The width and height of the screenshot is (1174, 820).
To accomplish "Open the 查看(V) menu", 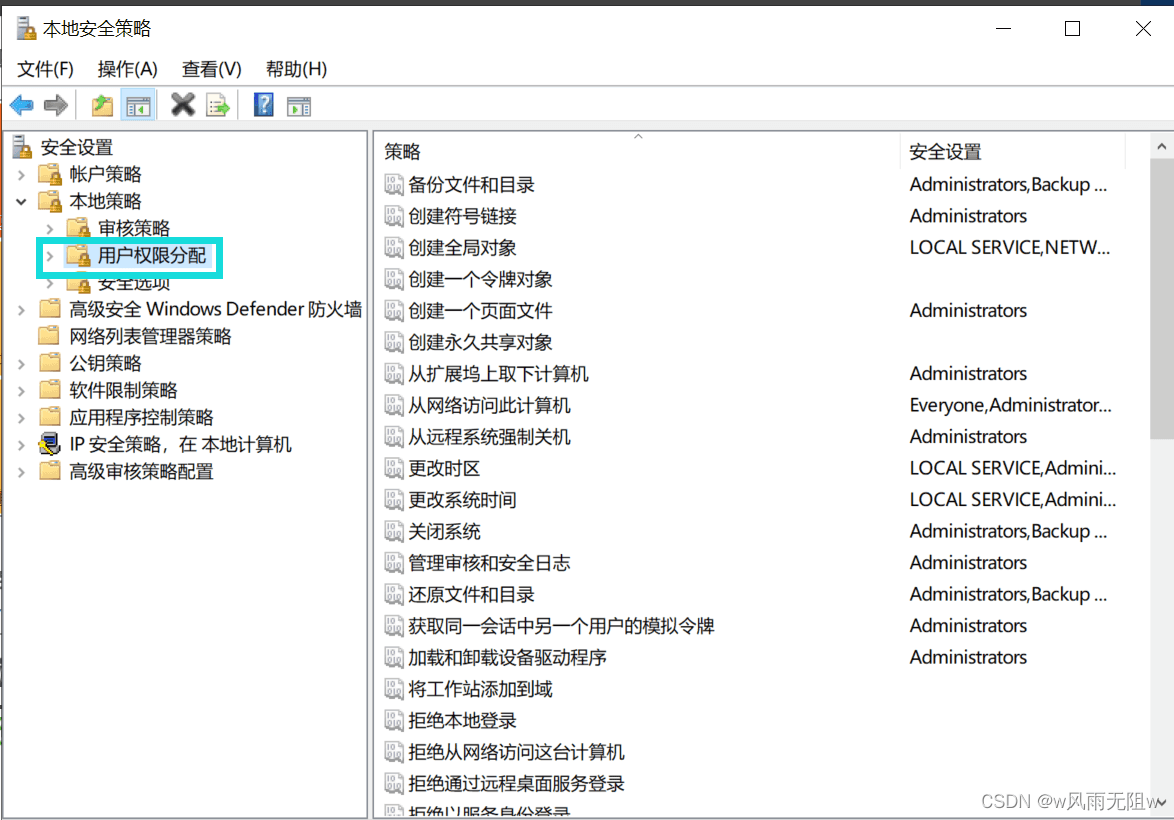I will coord(211,69).
